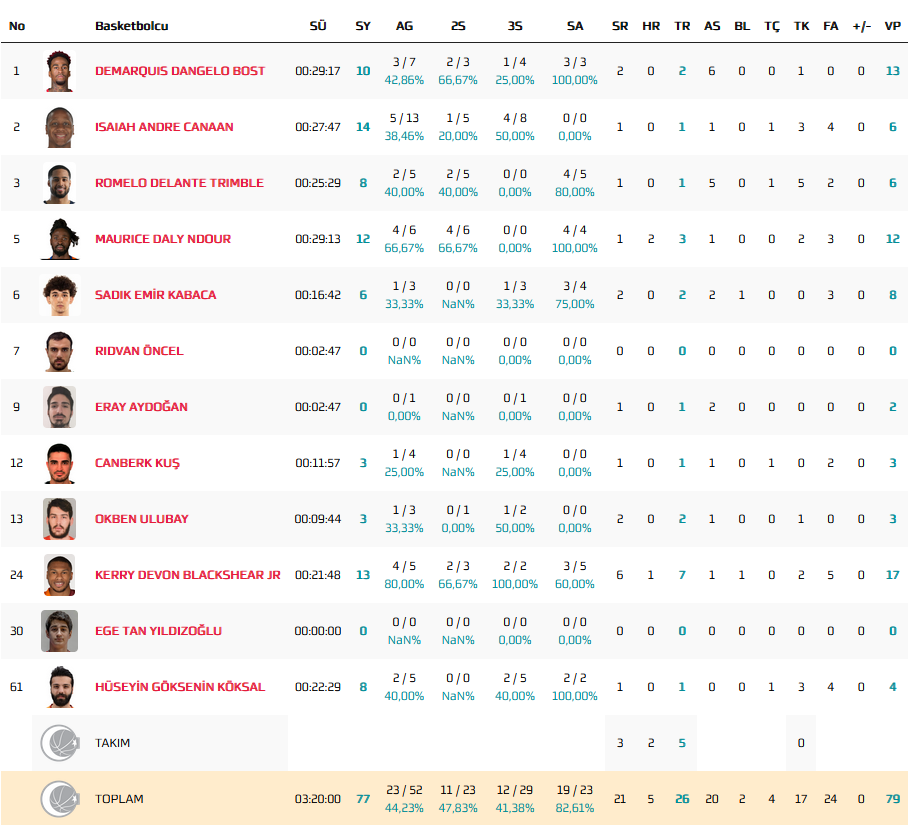This screenshot has height=825, width=908.
Task: Select Maurice Daly Ndour's player photo
Action: [x=59, y=239]
